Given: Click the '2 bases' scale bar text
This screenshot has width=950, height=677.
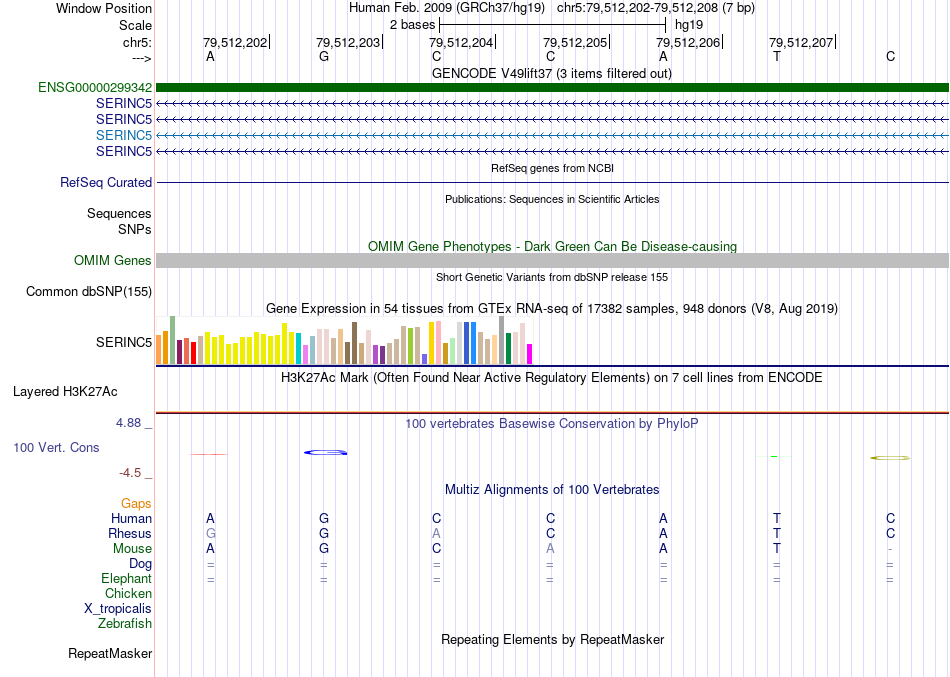Looking at the screenshot, I should pos(413,25).
